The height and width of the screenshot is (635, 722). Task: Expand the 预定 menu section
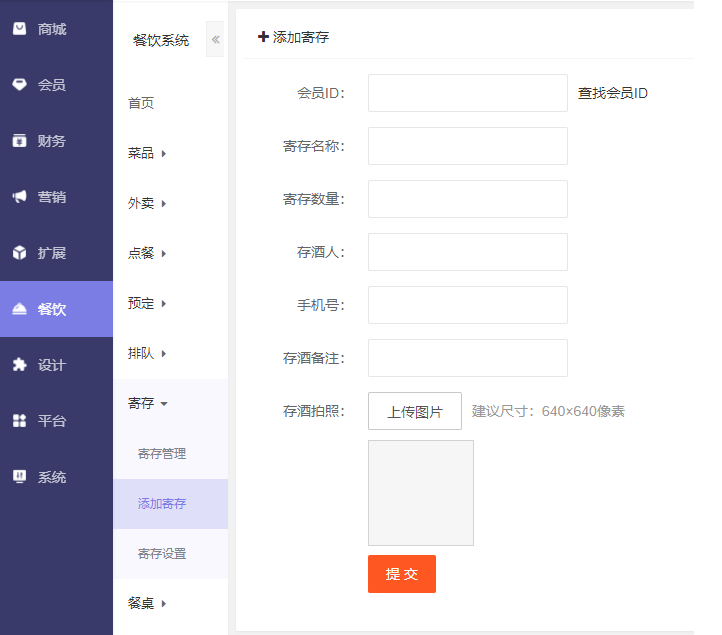coord(147,303)
